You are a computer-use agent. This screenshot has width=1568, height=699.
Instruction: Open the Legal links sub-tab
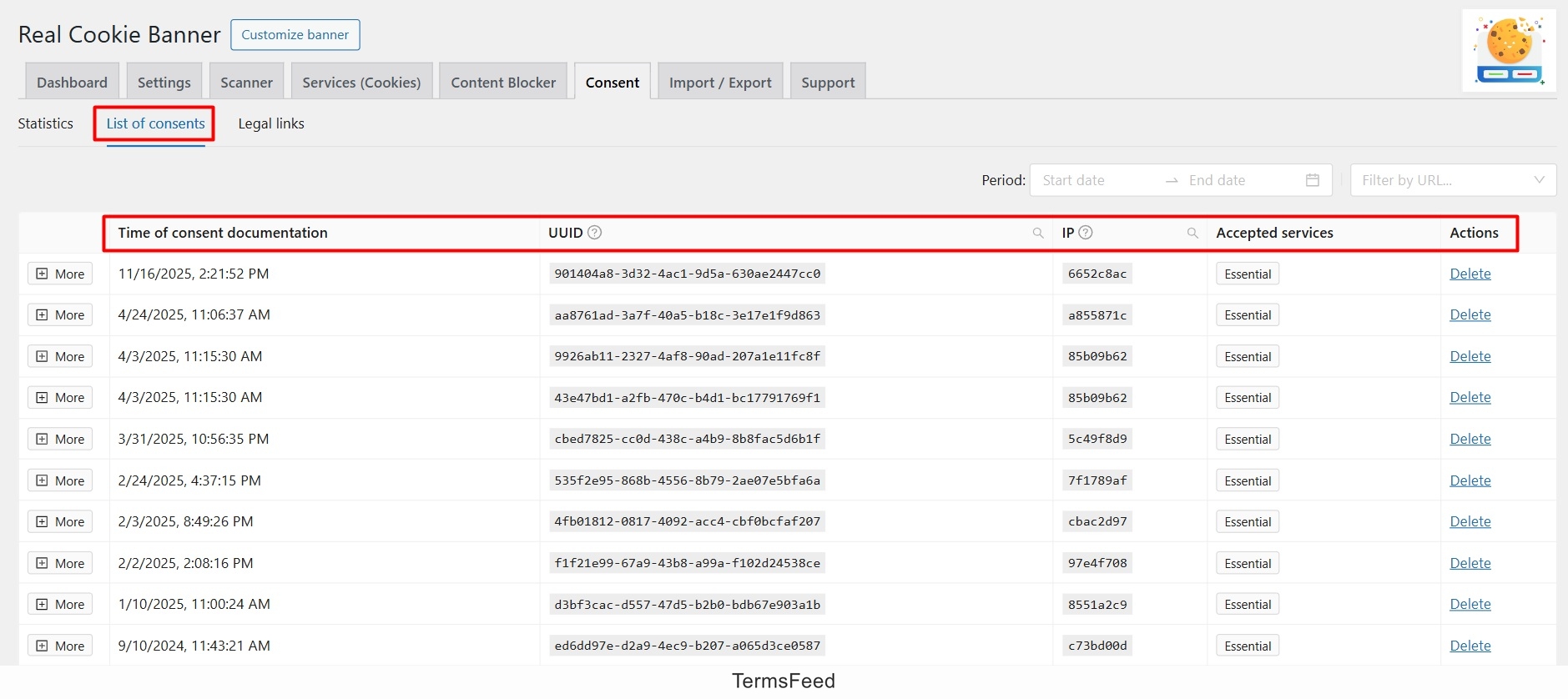coord(271,123)
